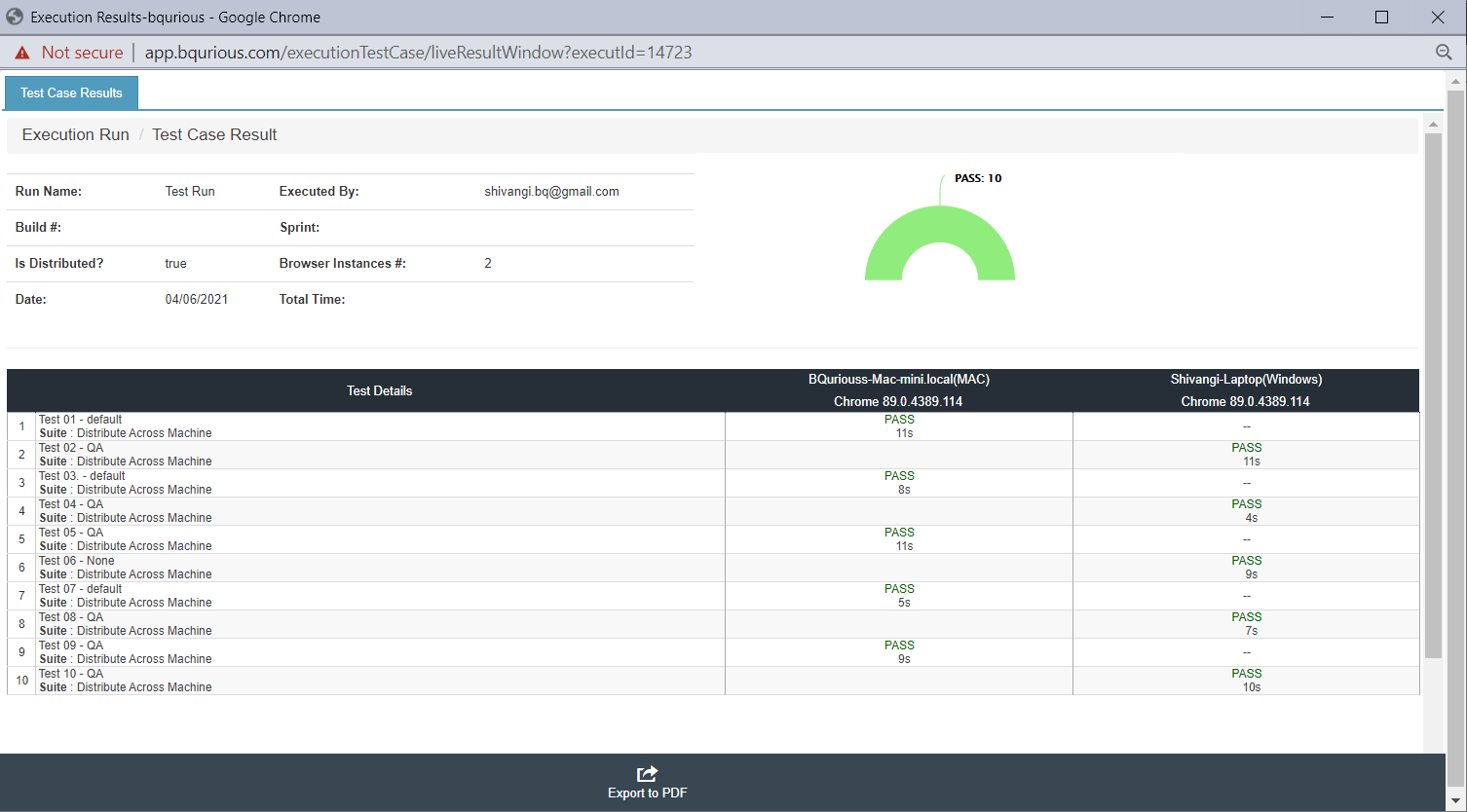
Task: Maximize the Chrome window
Action: tap(1381, 18)
